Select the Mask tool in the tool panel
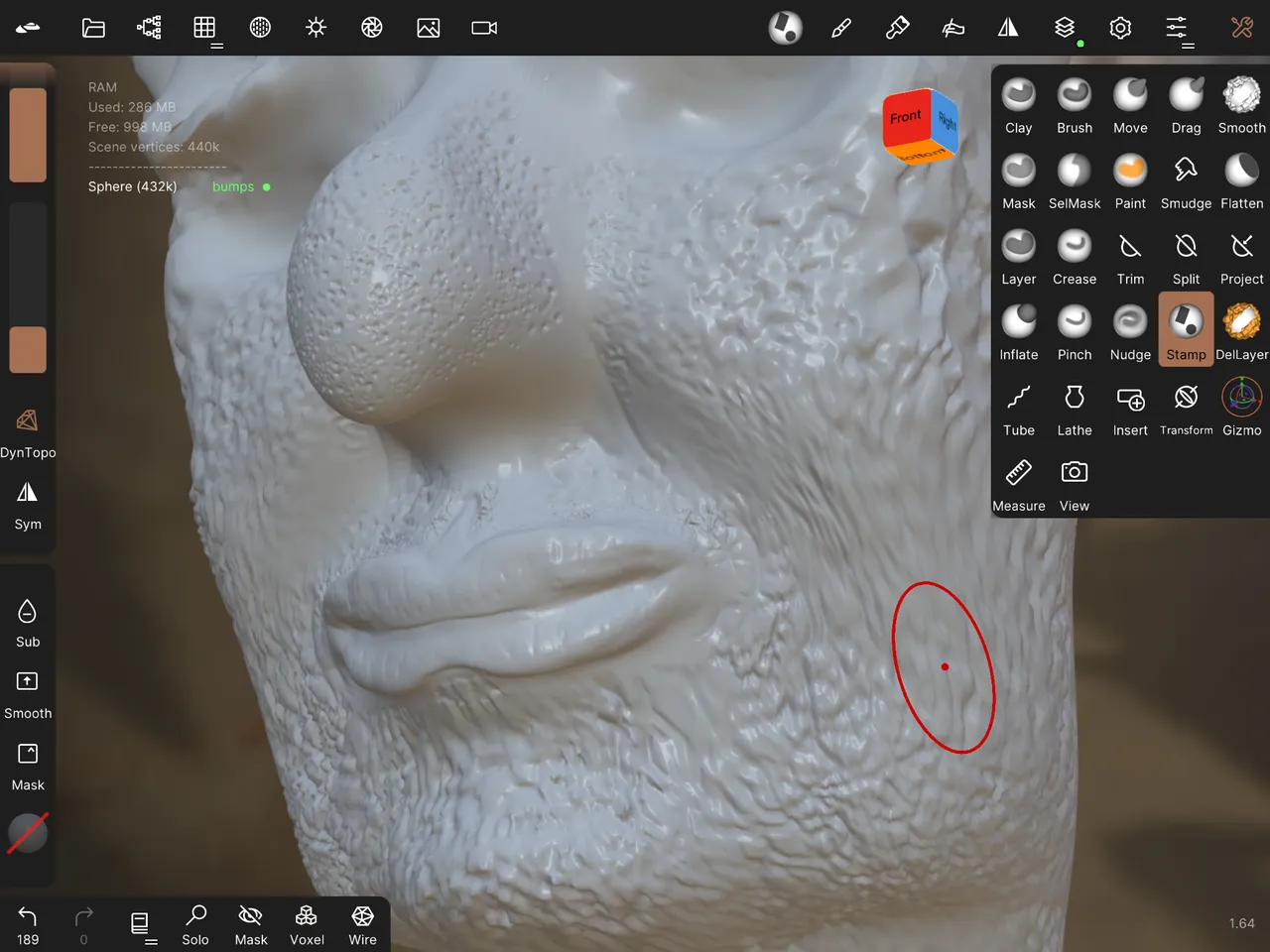The width and height of the screenshot is (1270, 952). (1019, 180)
